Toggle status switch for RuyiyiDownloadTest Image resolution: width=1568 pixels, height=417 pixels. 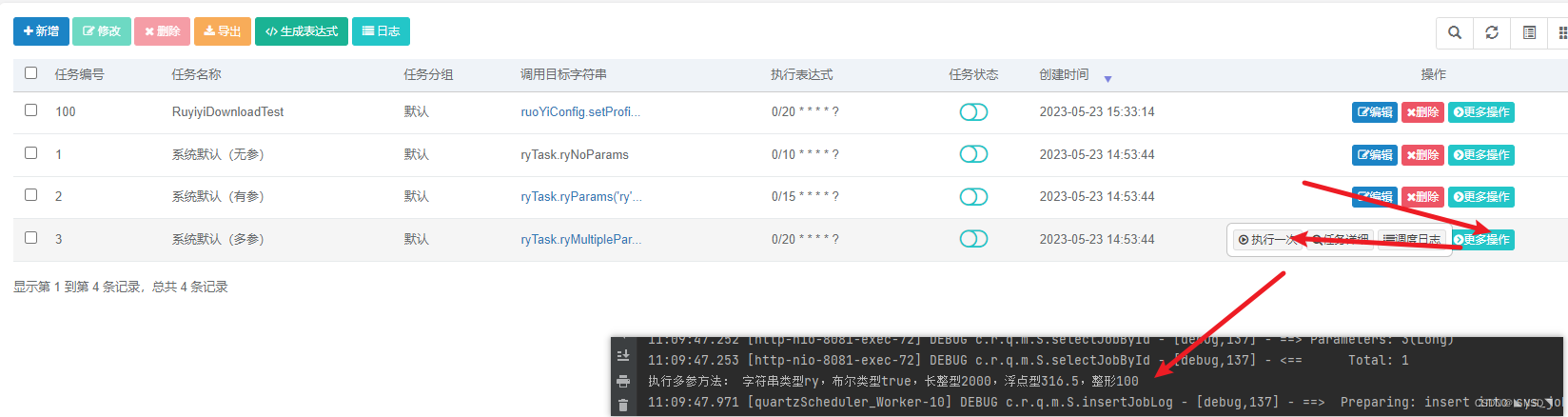pos(973,112)
